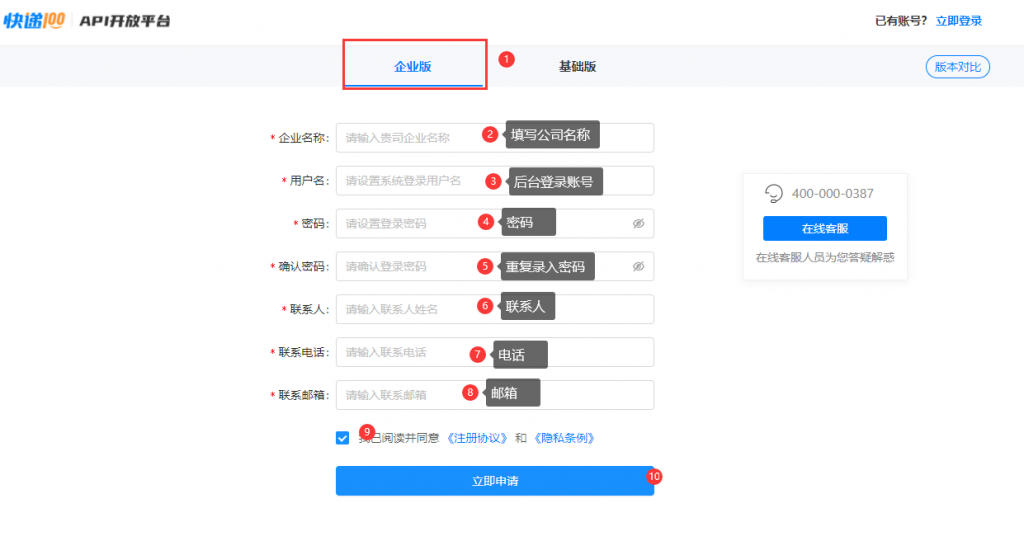The height and width of the screenshot is (555, 1024).
Task: Switch to the 基础版 tab
Action: (577, 66)
